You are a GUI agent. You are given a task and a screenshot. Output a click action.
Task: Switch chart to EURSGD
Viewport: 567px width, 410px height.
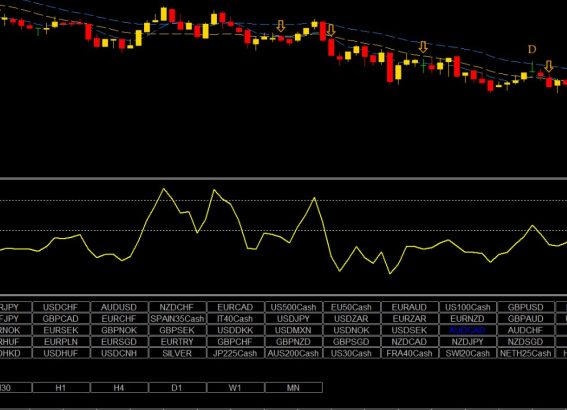(119, 342)
